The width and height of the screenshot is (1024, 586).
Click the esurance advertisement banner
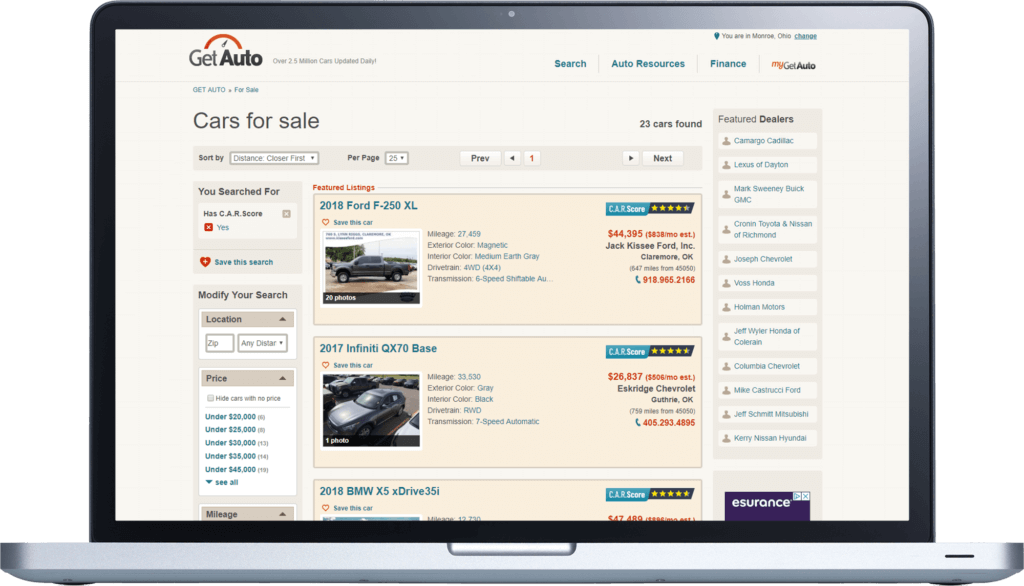(767, 506)
